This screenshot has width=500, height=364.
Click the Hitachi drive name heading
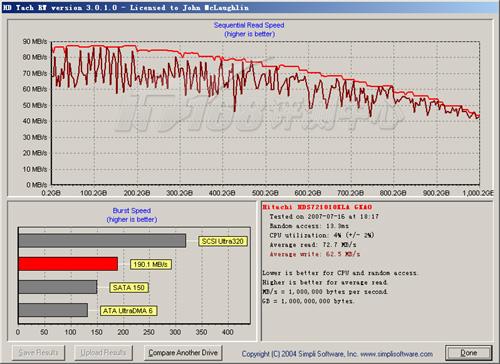point(317,207)
